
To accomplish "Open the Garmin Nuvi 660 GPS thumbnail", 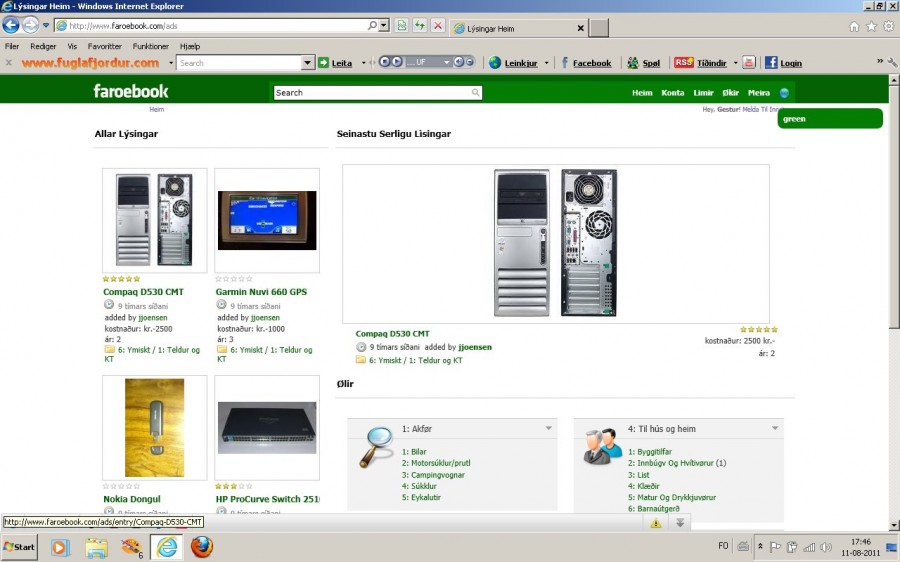I will tap(267, 220).
